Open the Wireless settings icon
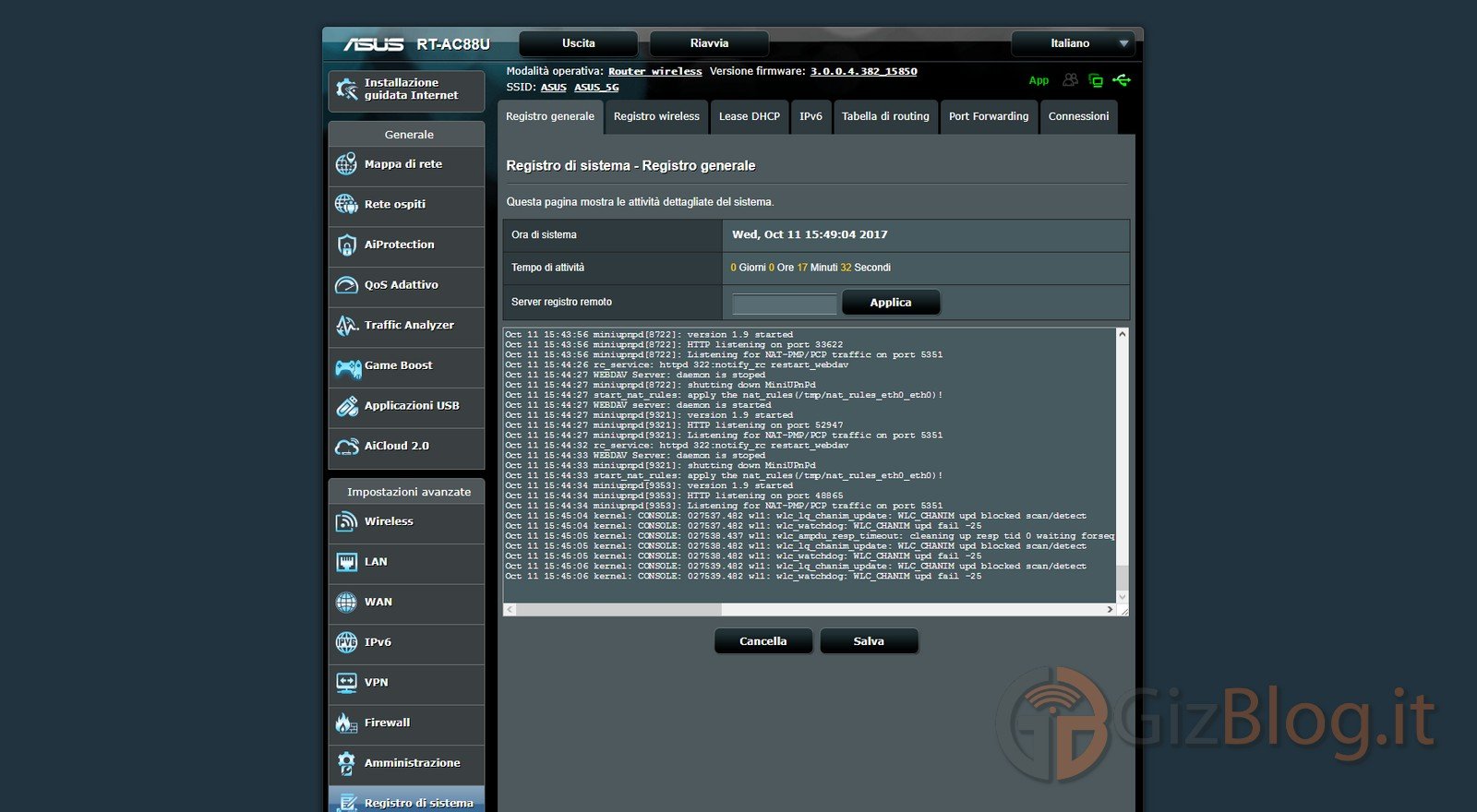 [346, 521]
